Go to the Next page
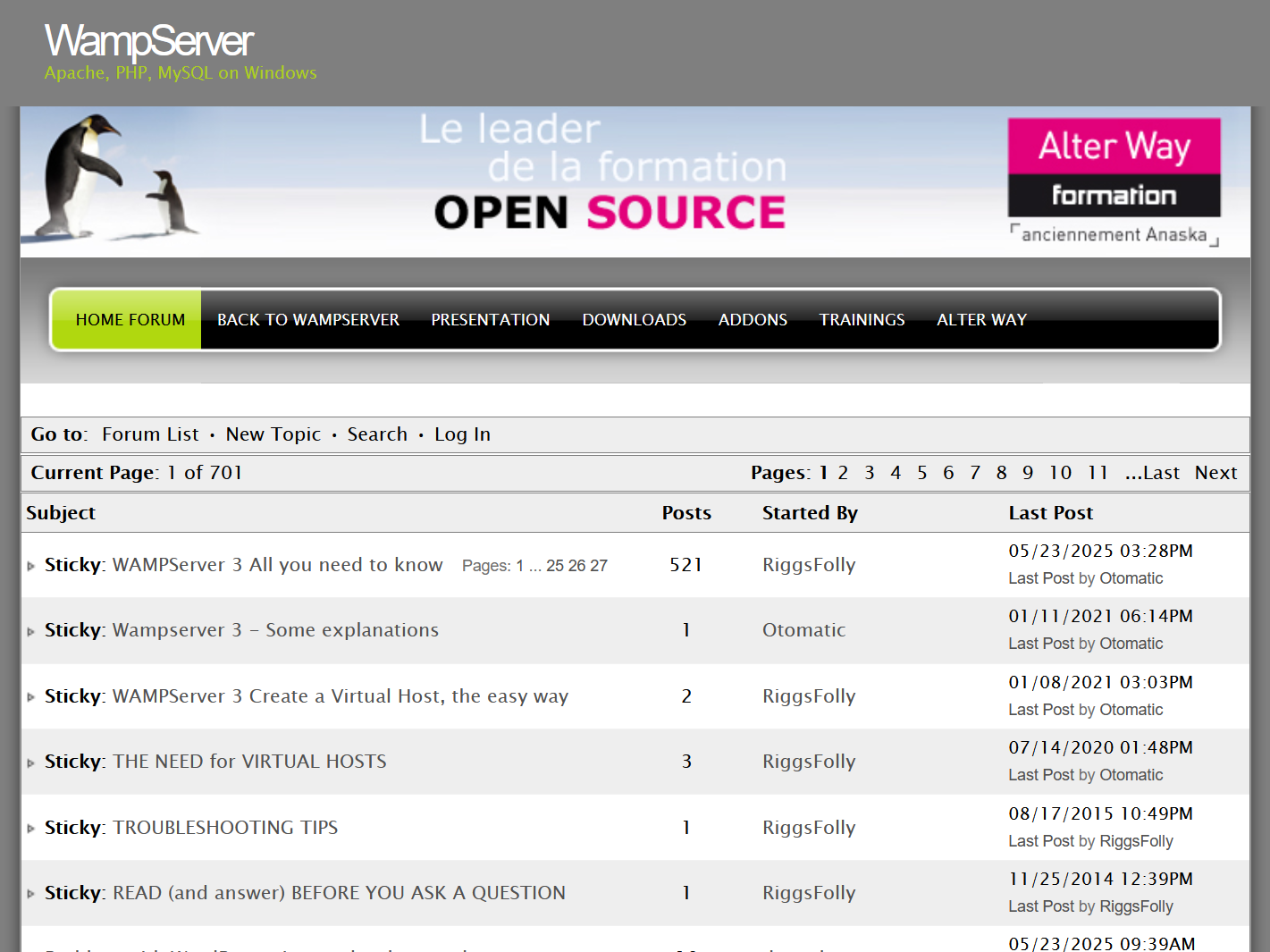 1215,473
